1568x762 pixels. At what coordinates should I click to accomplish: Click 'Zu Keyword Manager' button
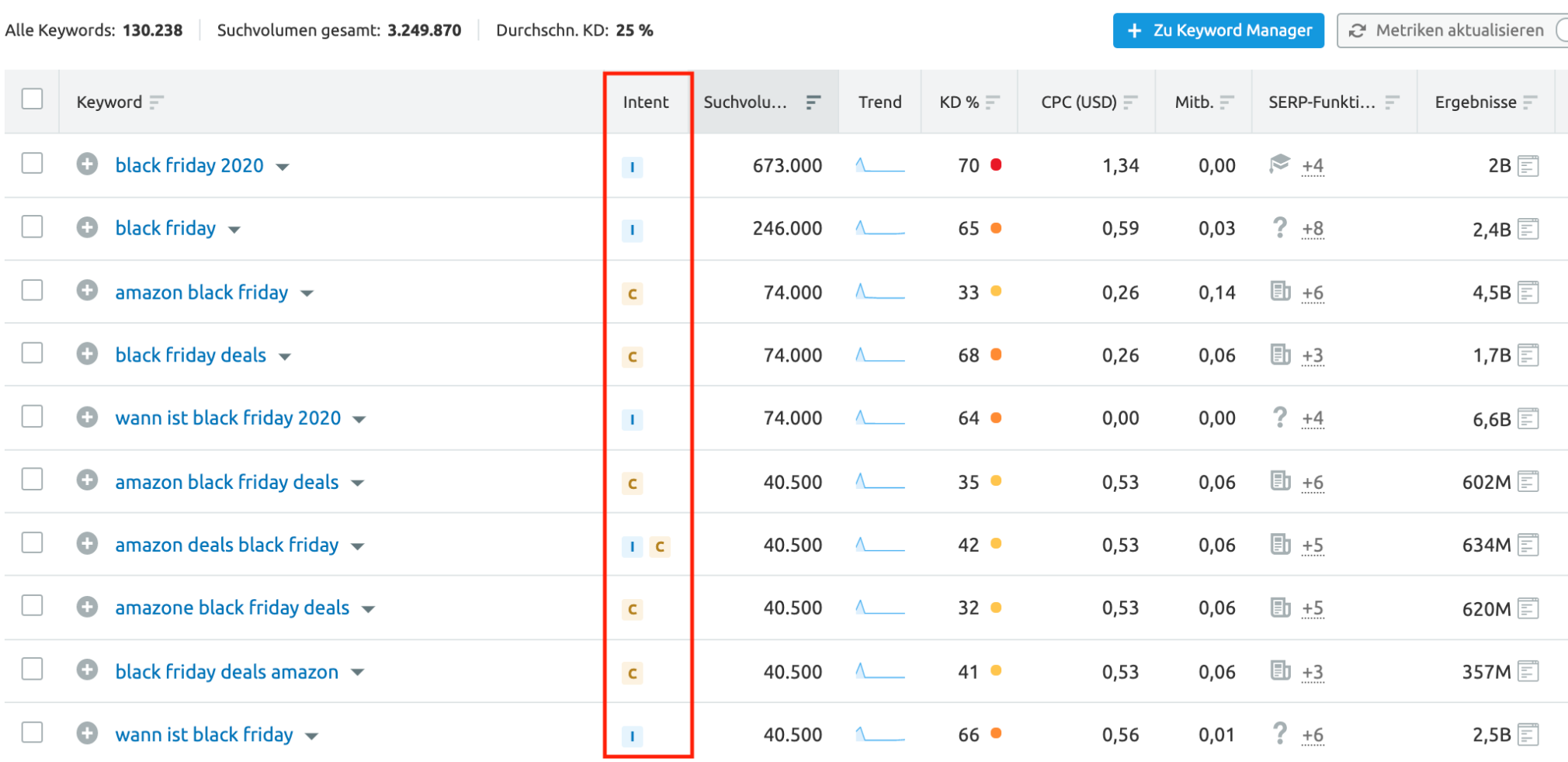point(1219,30)
